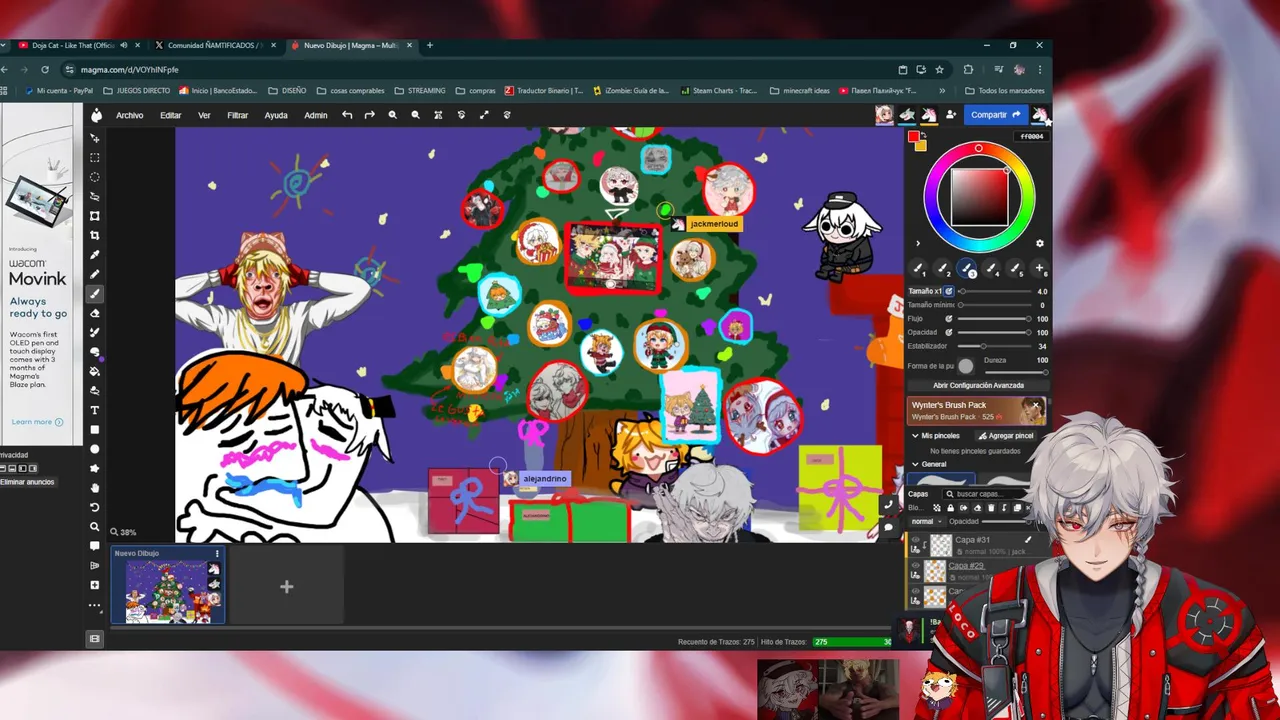Click the zoom in magnifier in top bar
Viewport: 1280px width, 720px height.
coord(392,115)
